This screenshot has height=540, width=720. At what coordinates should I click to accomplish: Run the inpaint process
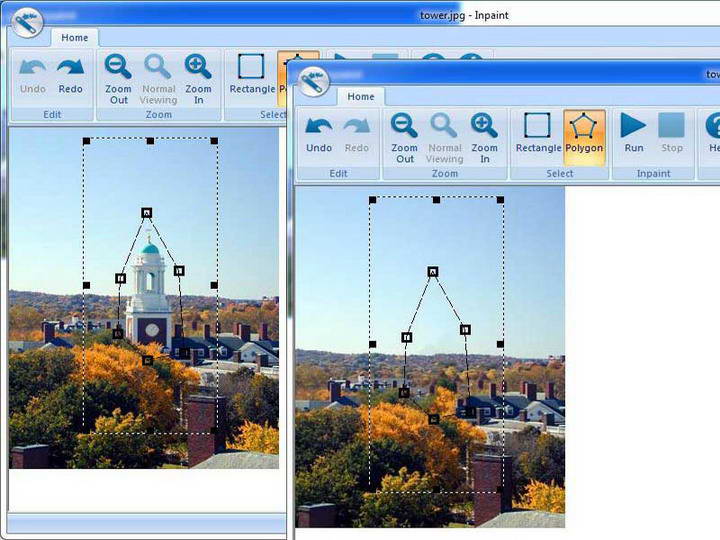click(x=634, y=134)
